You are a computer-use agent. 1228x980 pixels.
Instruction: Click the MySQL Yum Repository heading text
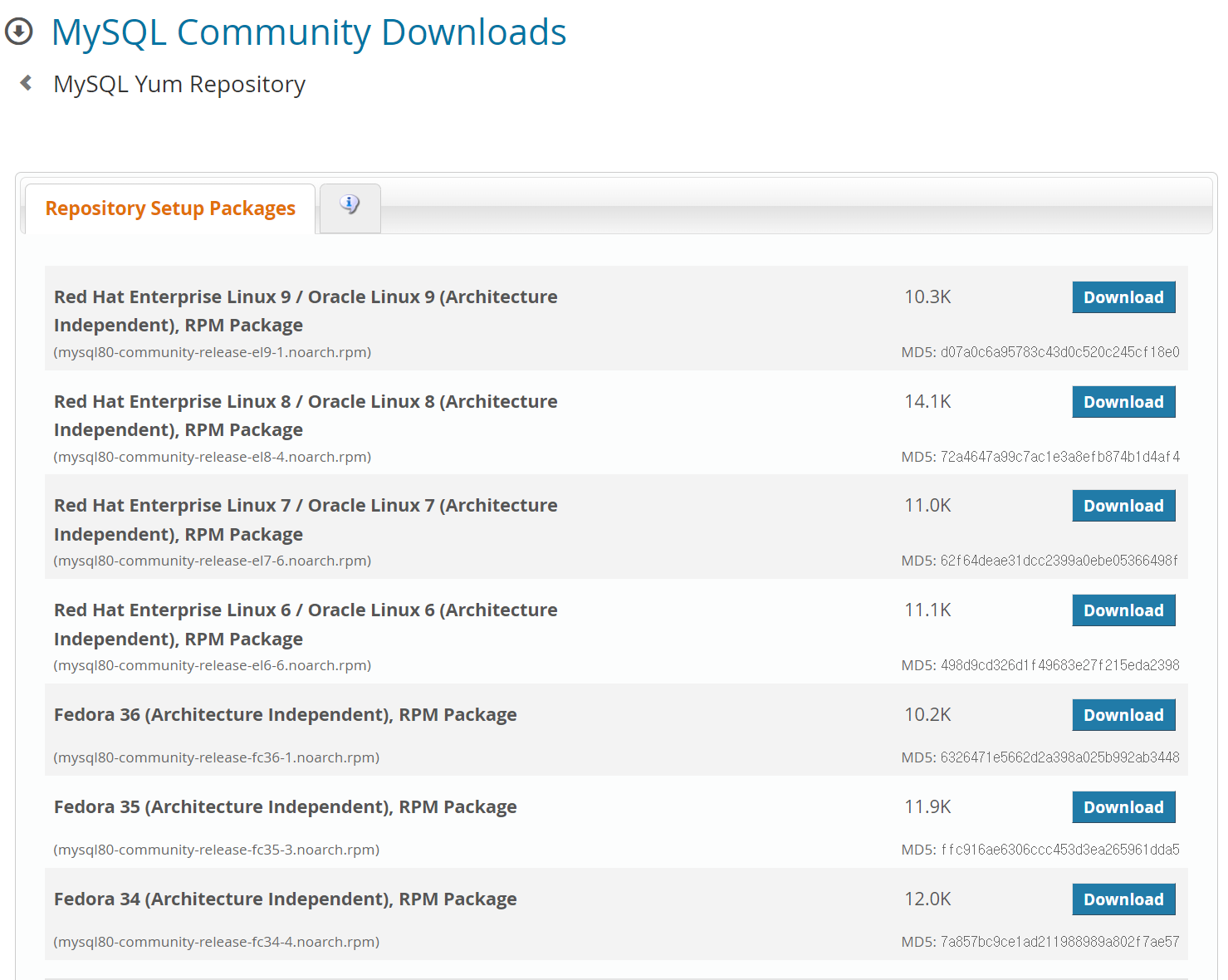point(179,84)
